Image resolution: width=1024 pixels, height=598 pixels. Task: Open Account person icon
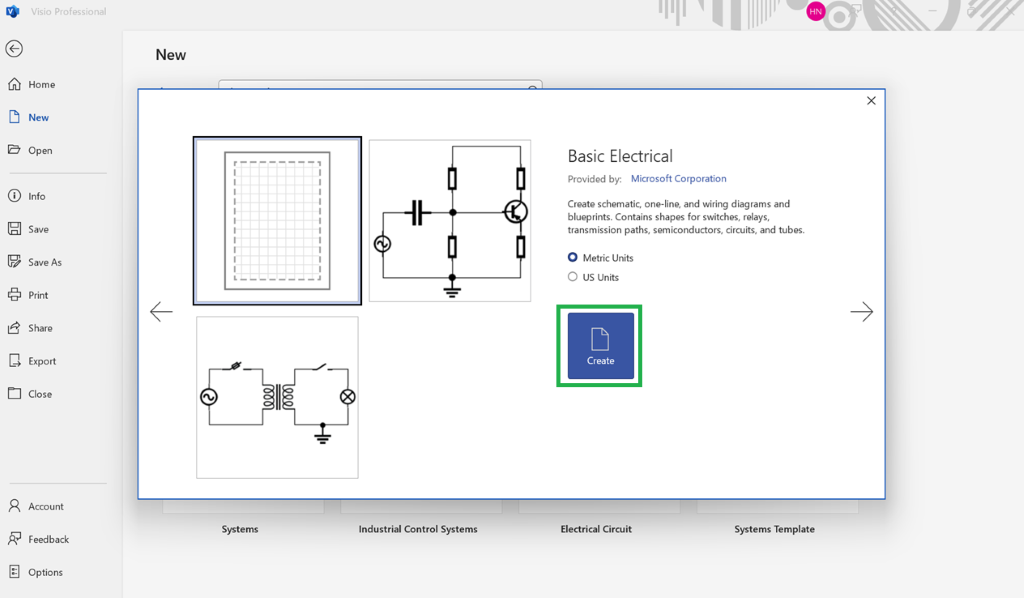[14, 506]
